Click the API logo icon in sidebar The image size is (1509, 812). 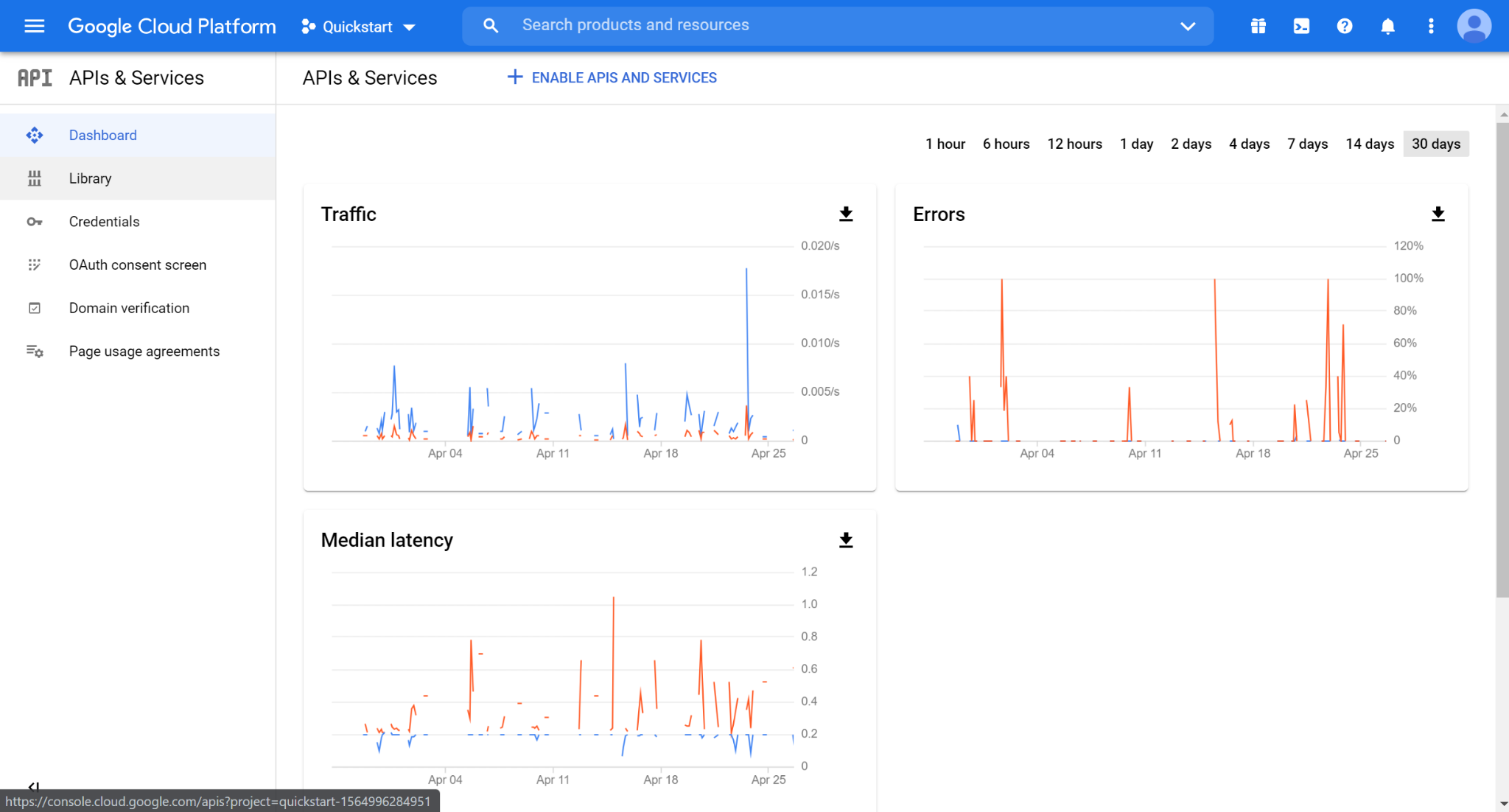click(35, 77)
